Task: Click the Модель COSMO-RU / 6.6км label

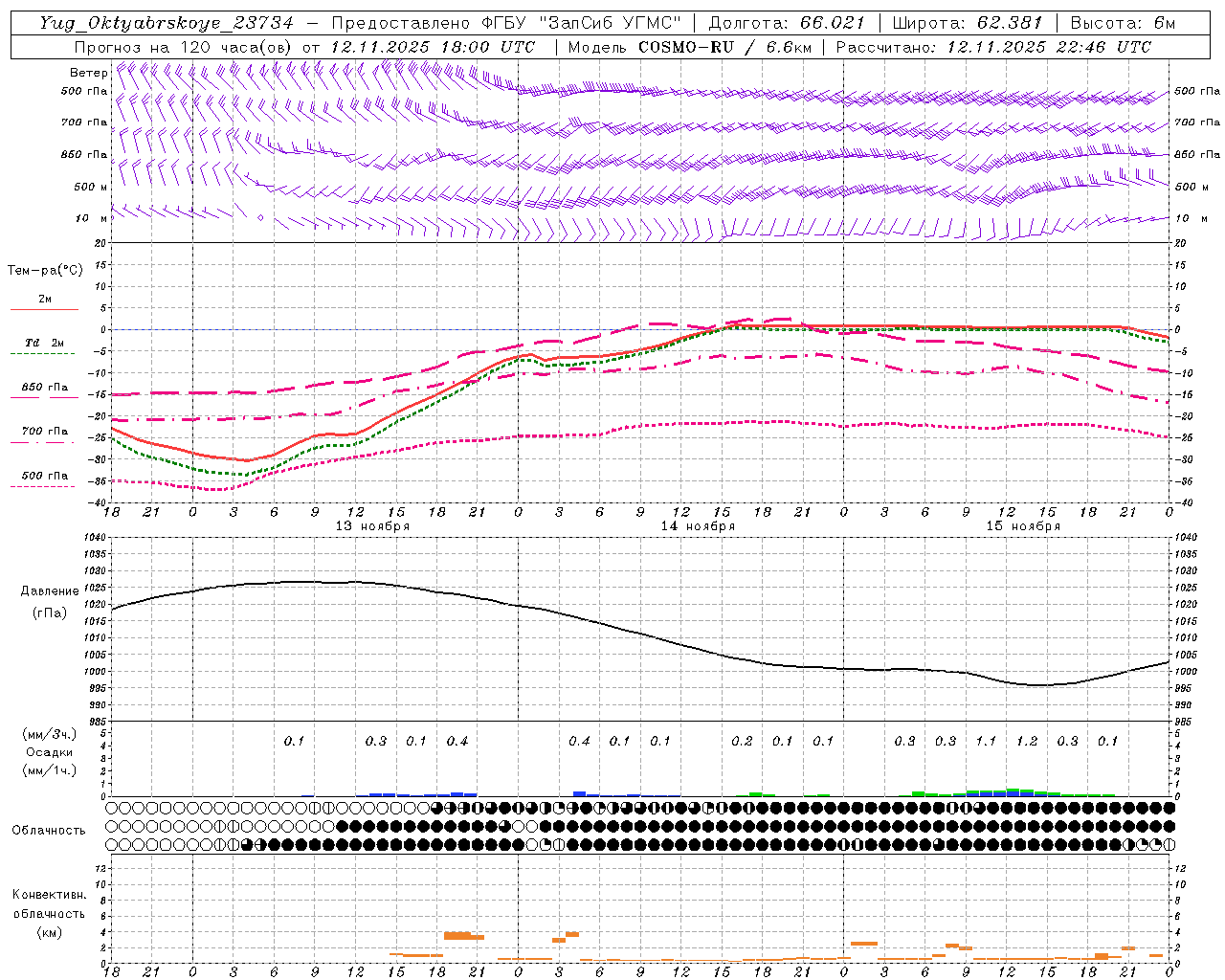Action: [690, 47]
